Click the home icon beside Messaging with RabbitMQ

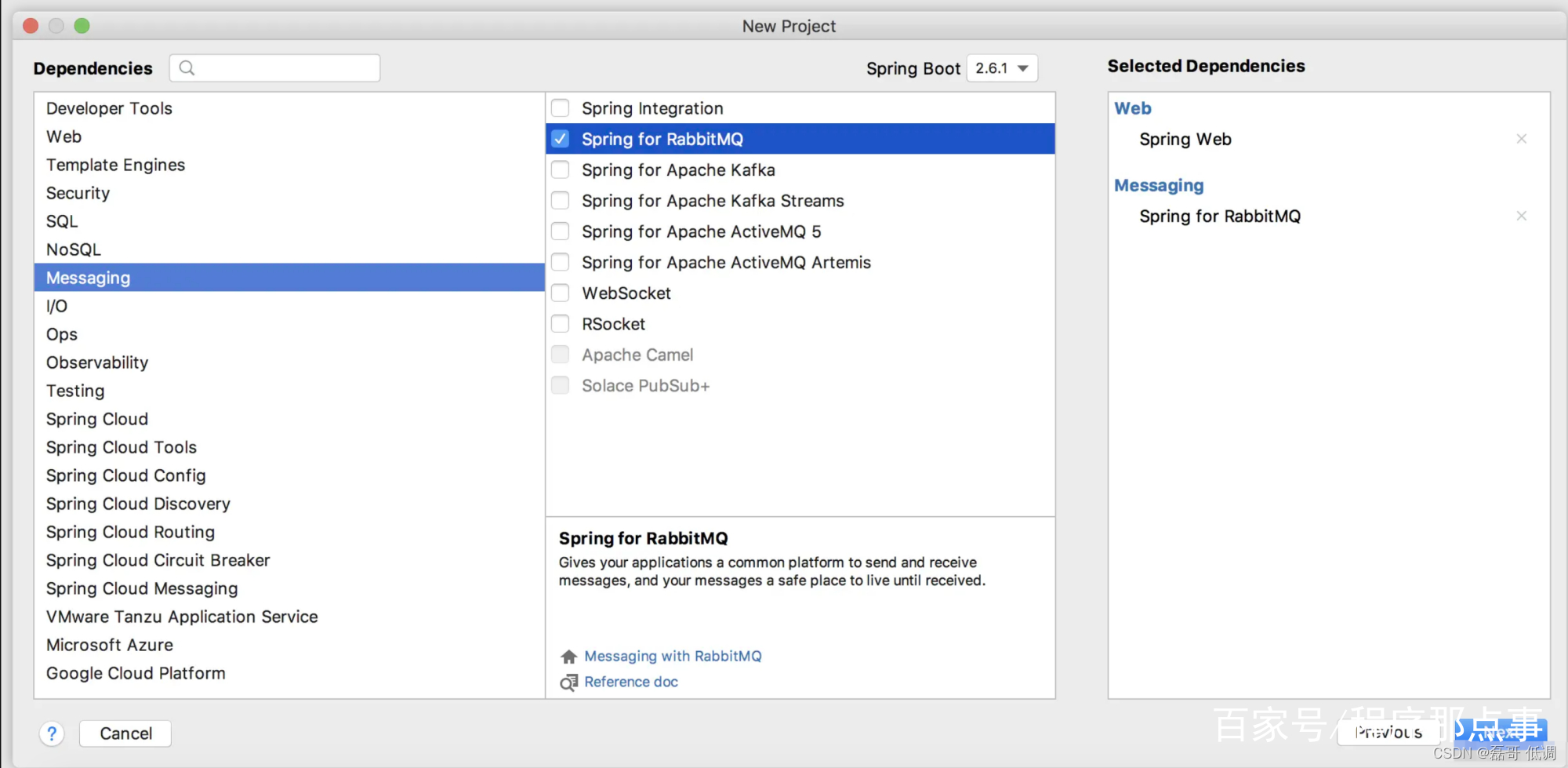tap(569, 657)
